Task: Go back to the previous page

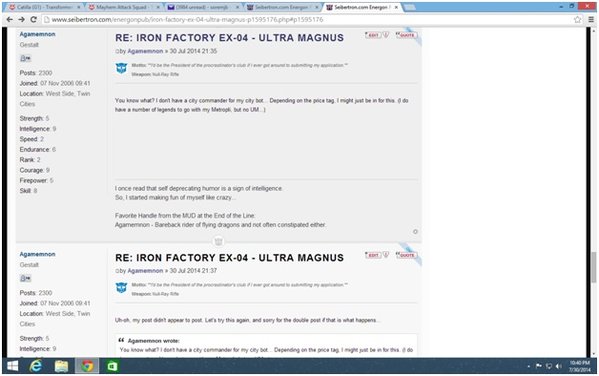Action: (x=10, y=19)
